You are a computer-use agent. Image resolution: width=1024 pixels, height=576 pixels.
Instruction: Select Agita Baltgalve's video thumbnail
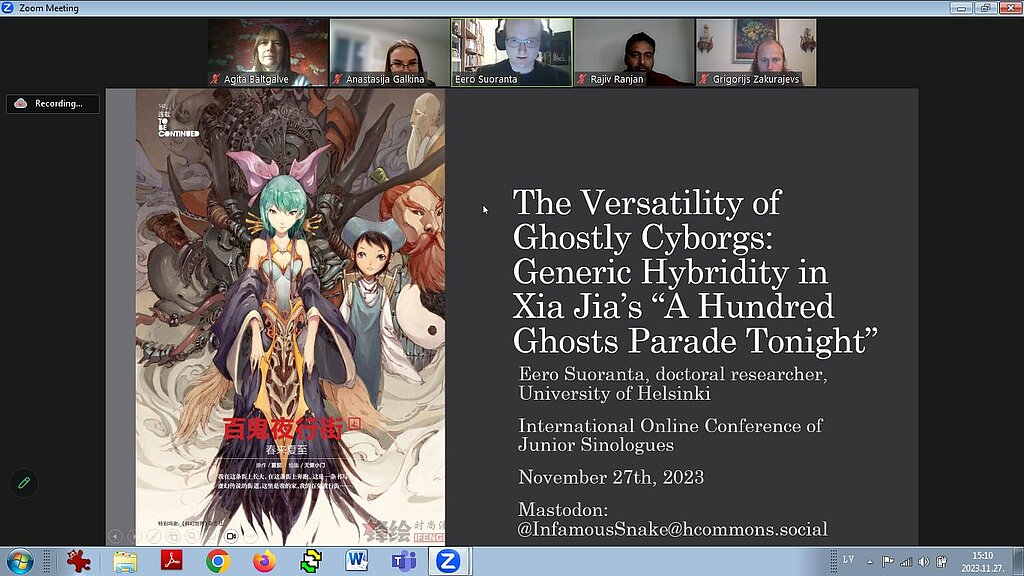268,52
